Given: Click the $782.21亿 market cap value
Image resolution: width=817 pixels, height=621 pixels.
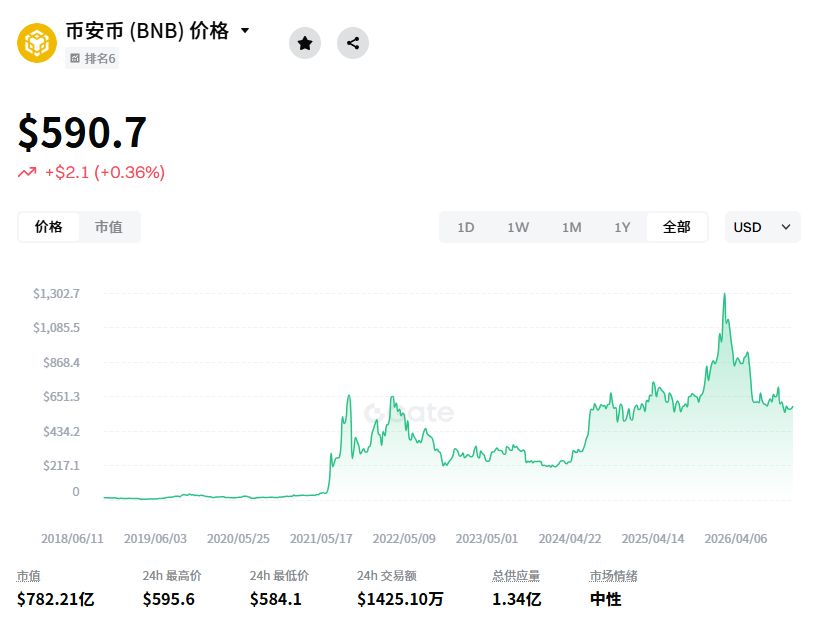Looking at the screenshot, I should click(55, 599).
